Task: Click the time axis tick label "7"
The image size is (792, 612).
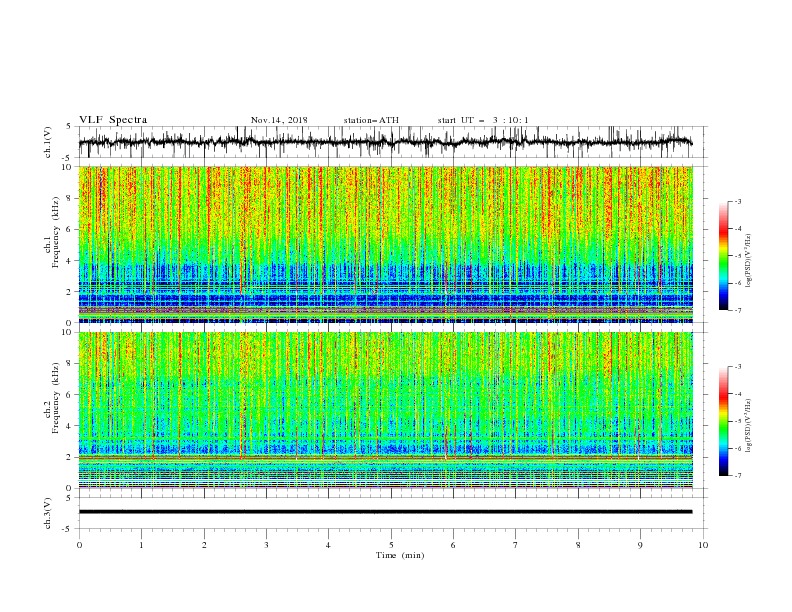Action: [x=516, y=545]
